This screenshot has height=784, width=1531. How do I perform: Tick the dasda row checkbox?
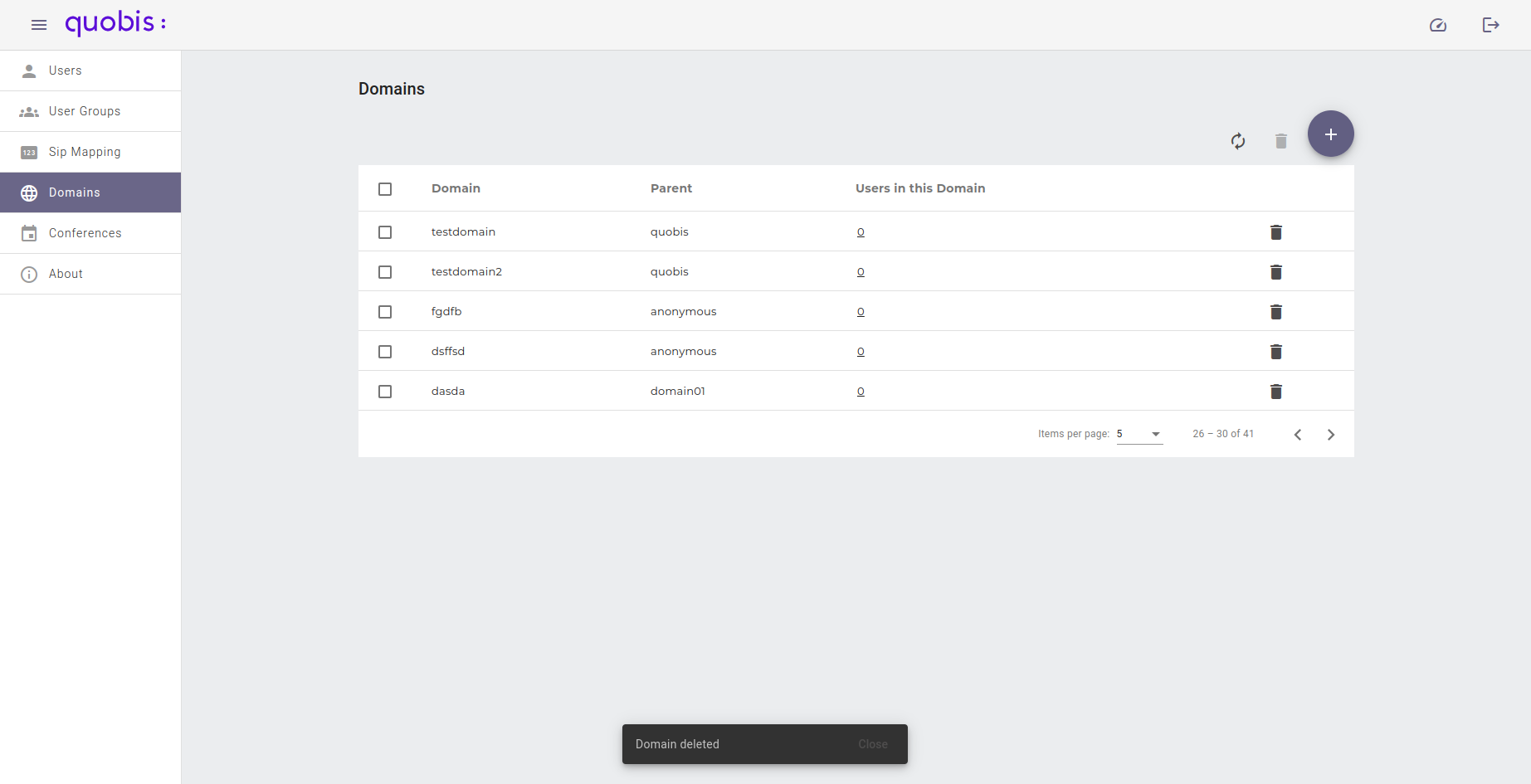coord(385,392)
